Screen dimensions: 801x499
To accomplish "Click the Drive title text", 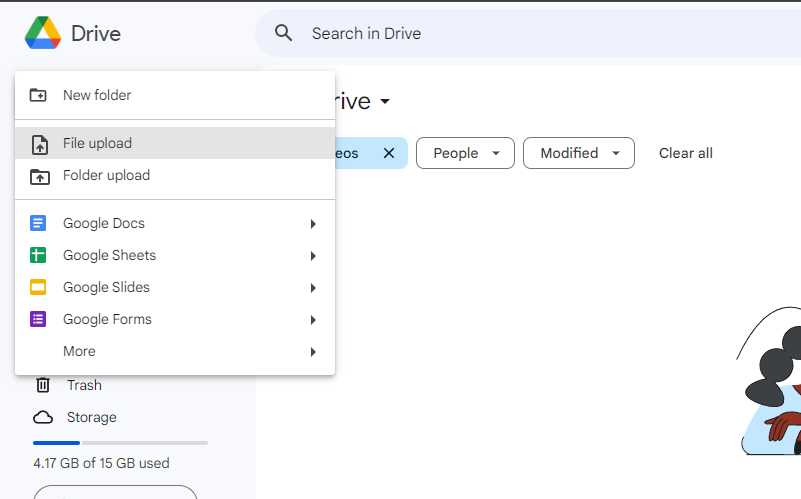I will [x=96, y=34].
